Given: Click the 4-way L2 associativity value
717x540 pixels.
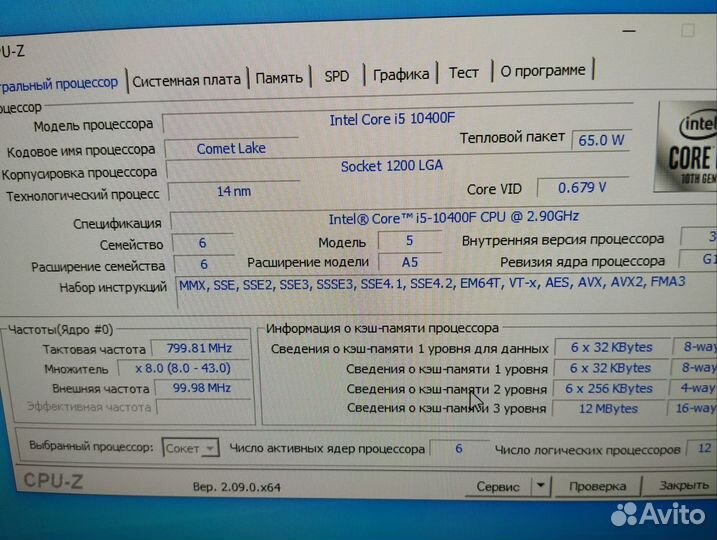Looking at the screenshot, I should [696, 388].
